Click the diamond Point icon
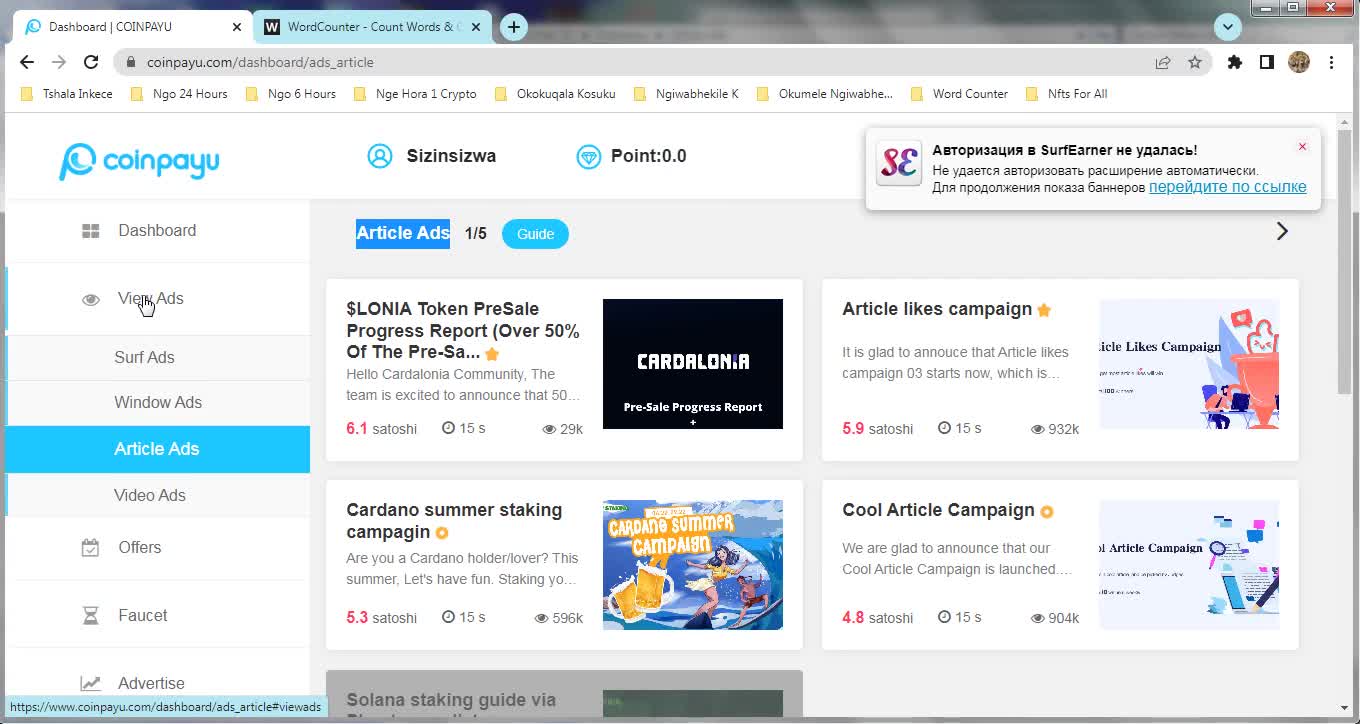The width and height of the screenshot is (1360, 724). [x=589, y=157]
